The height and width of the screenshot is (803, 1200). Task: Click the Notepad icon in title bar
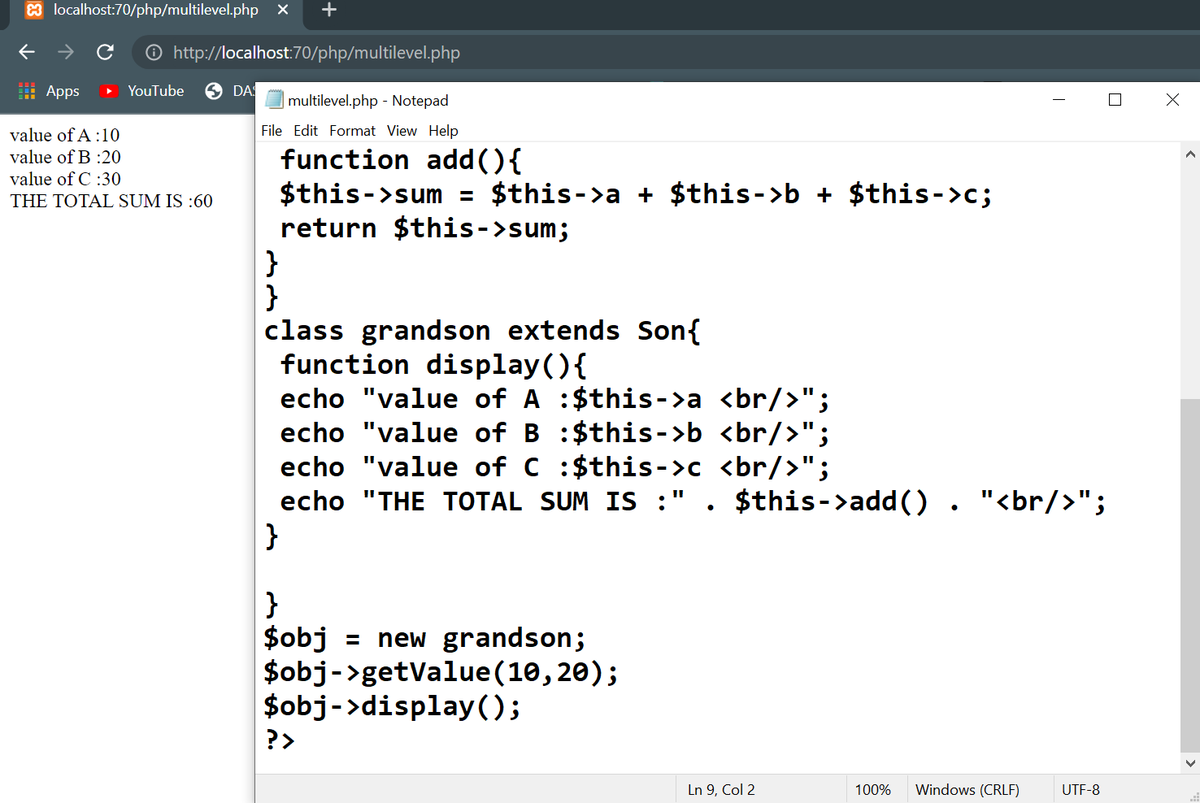click(273, 100)
